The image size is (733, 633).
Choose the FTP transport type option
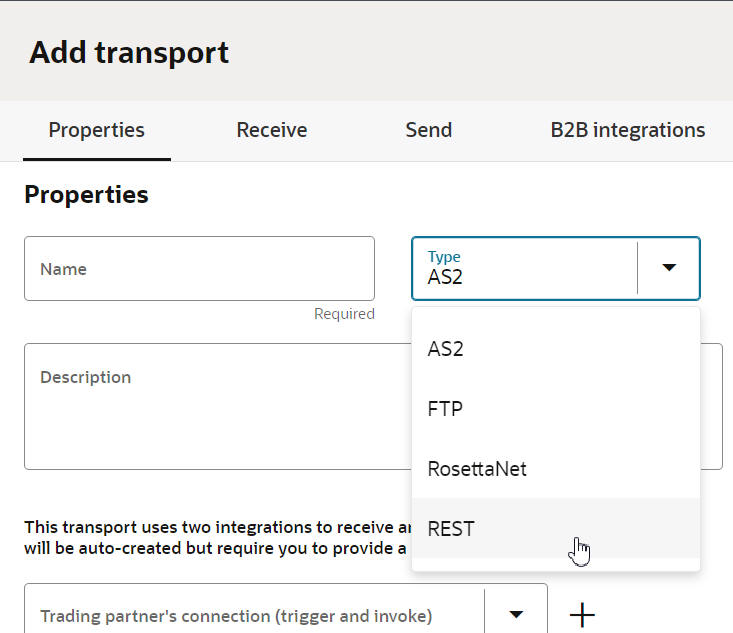point(445,409)
